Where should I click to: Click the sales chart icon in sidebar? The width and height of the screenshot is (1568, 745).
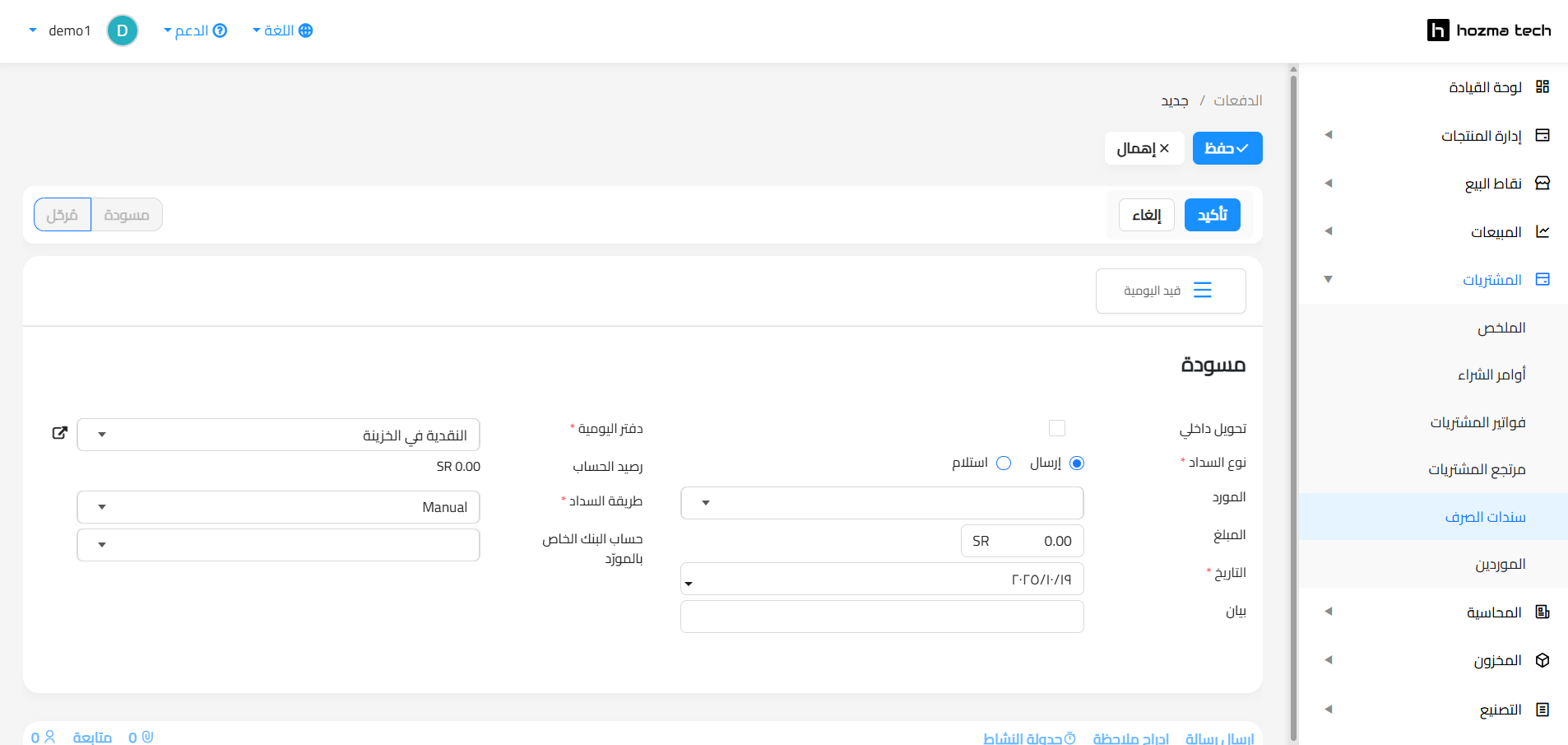[x=1542, y=231]
